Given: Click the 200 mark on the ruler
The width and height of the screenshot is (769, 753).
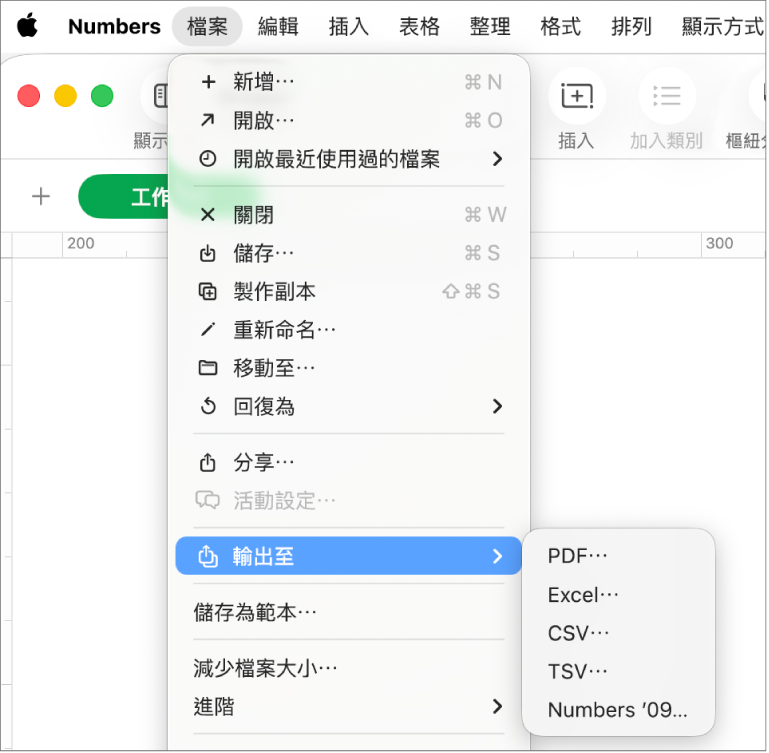Looking at the screenshot, I should [x=81, y=243].
